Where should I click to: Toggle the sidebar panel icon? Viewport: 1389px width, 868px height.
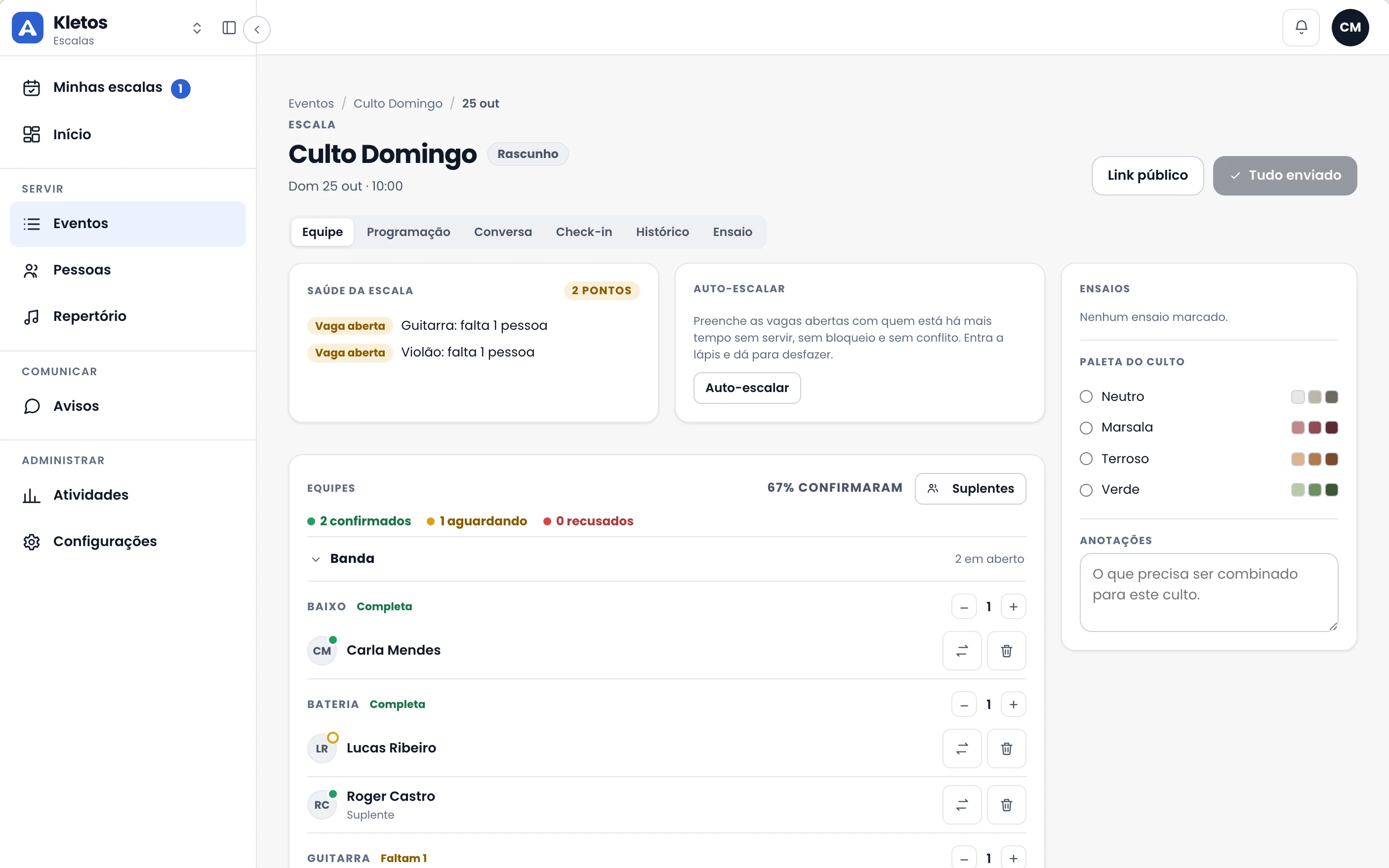click(x=229, y=28)
